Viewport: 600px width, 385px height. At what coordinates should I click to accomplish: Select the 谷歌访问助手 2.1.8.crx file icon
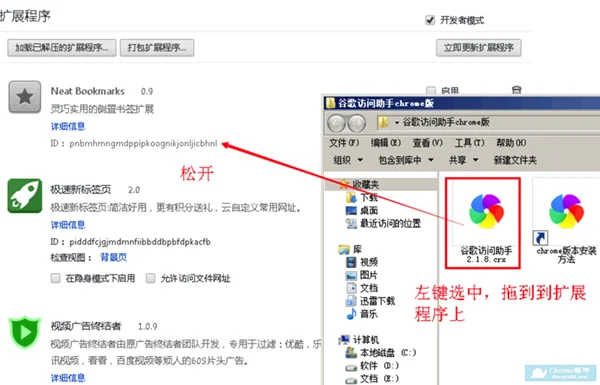tap(486, 211)
